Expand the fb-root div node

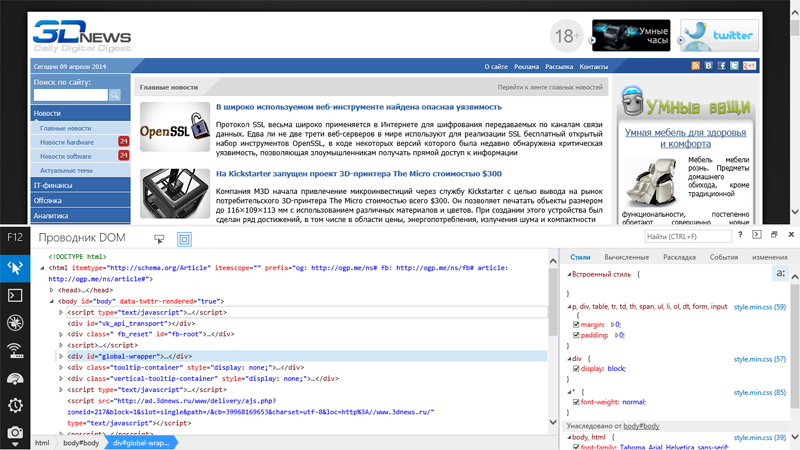(x=61, y=335)
